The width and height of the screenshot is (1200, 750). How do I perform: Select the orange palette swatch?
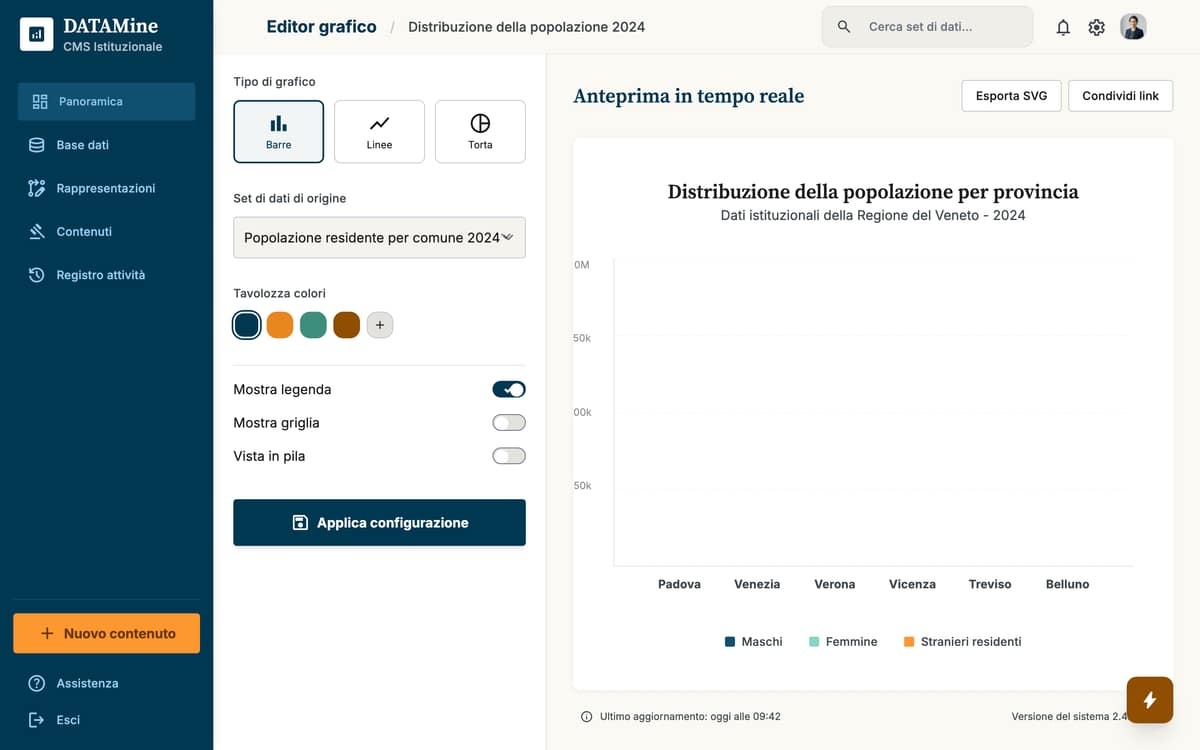280,325
